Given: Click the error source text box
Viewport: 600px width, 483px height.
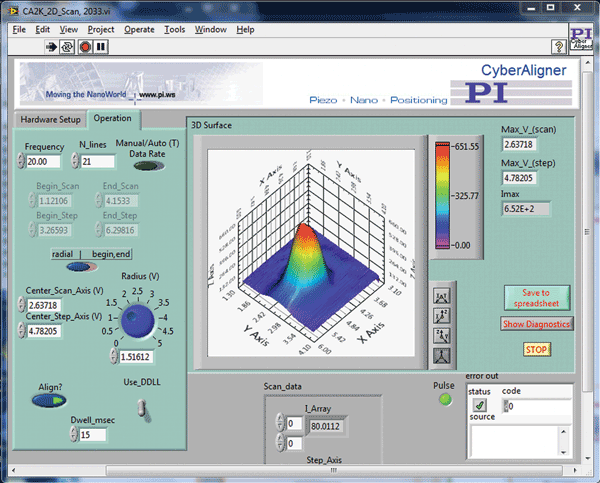Looking at the screenshot, I should pyautogui.click(x=515, y=441).
